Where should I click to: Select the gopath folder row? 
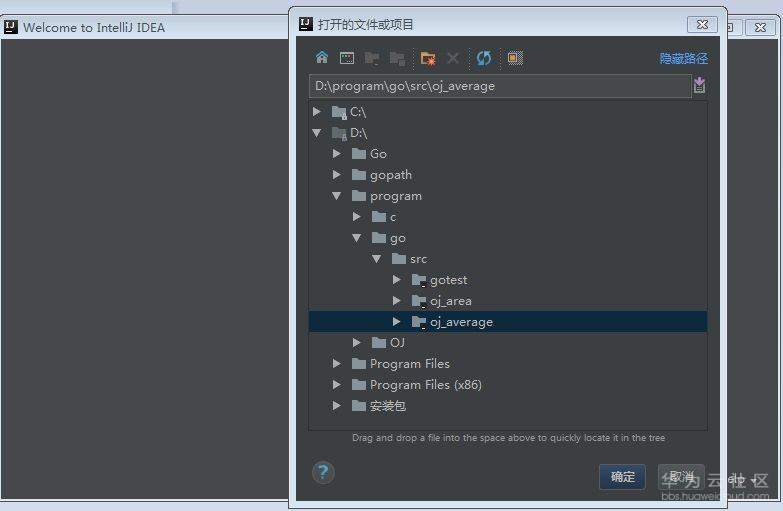pyautogui.click(x=508, y=175)
